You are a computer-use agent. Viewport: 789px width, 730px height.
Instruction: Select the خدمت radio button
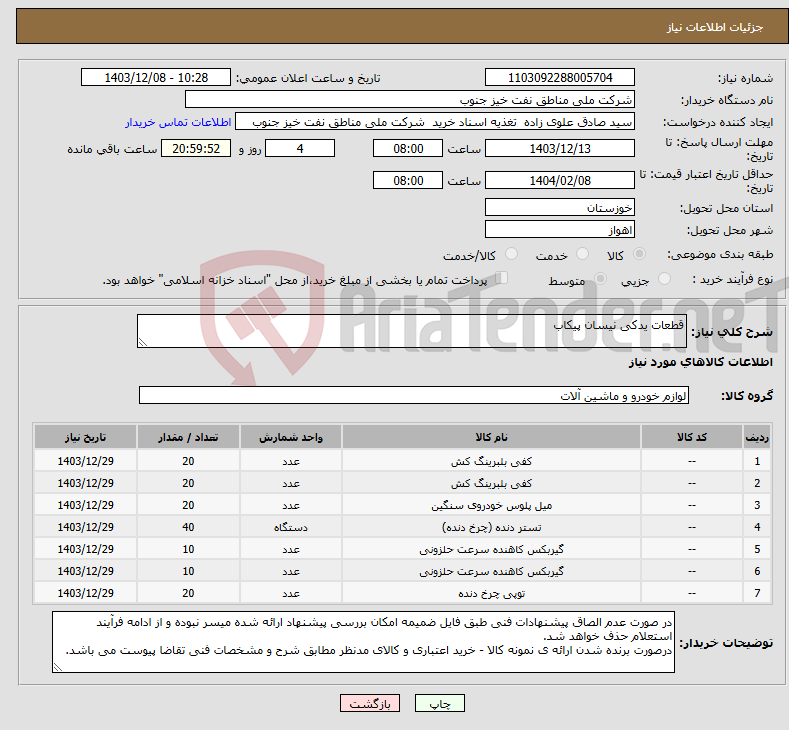[582, 254]
